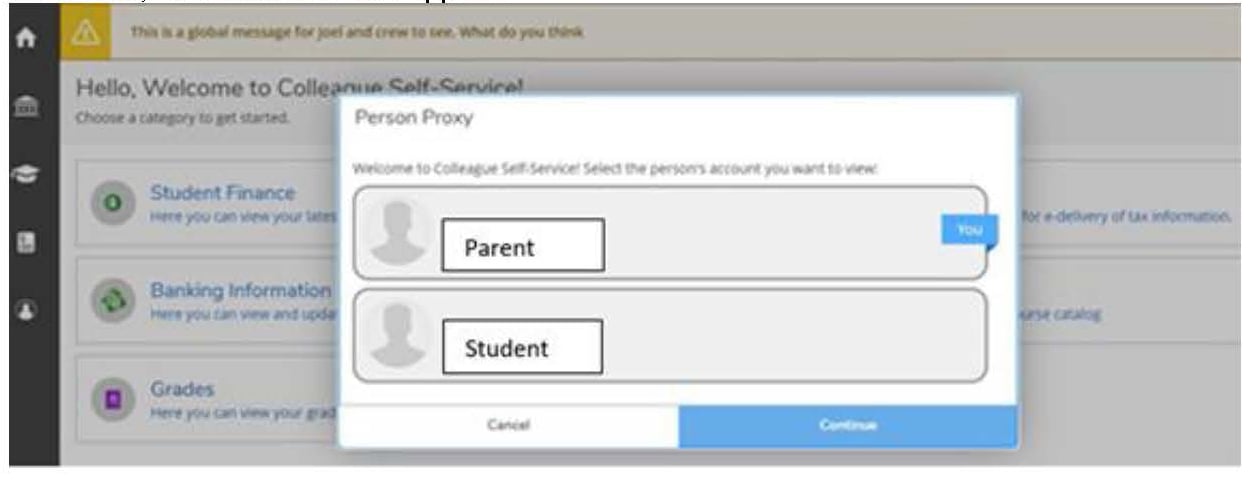Cancel the Person Proxy dialog
1253x481 pixels.
pyautogui.click(x=508, y=426)
